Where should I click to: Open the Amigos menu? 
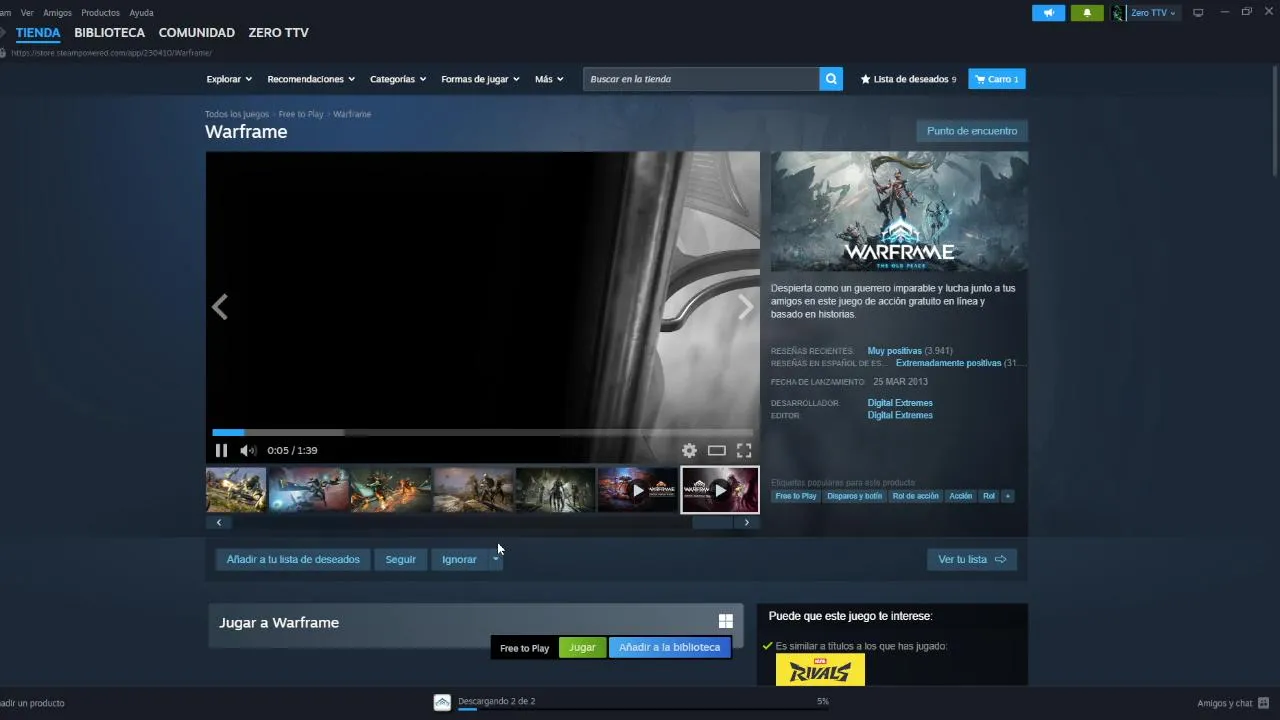pos(57,13)
